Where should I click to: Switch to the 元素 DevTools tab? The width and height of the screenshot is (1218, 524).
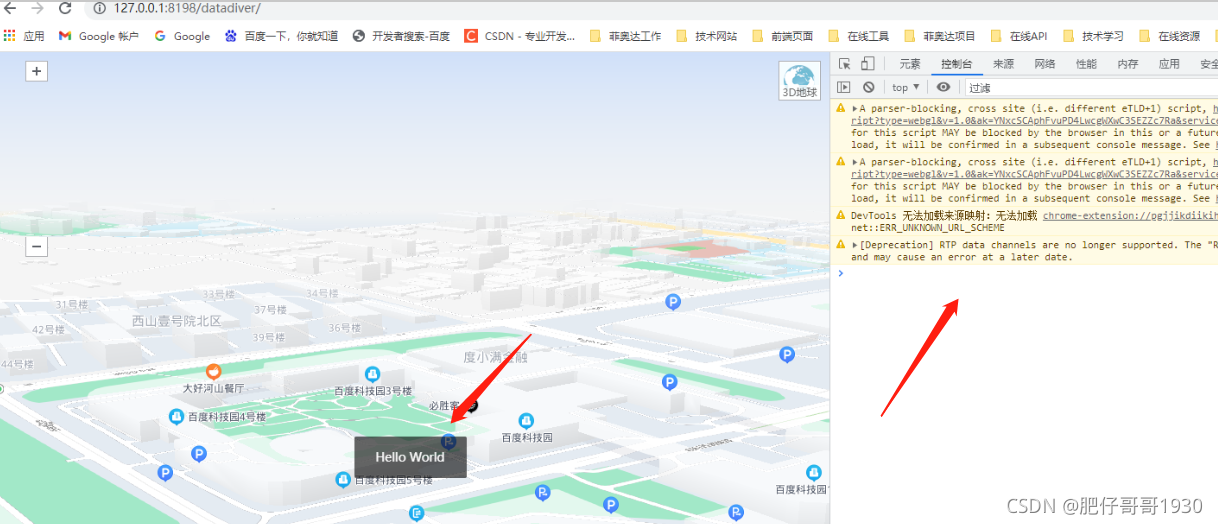[x=909, y=64]
